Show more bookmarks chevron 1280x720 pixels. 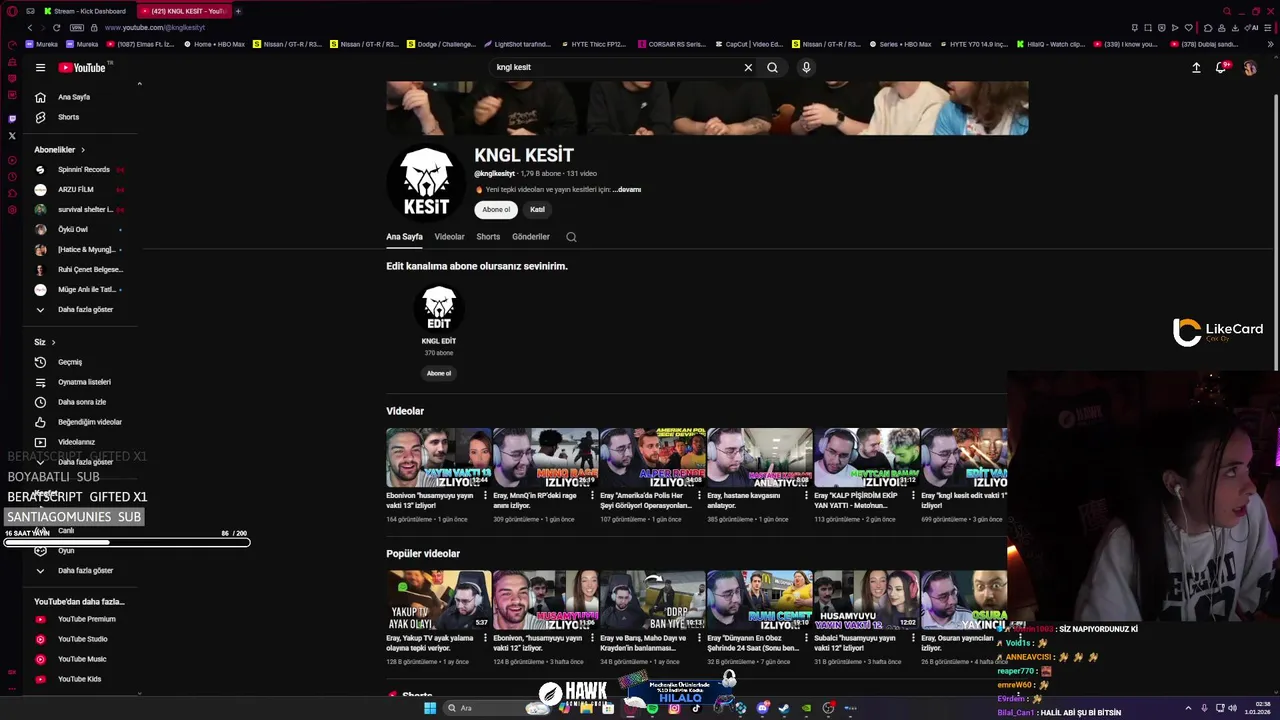[x=1270, y=44]
